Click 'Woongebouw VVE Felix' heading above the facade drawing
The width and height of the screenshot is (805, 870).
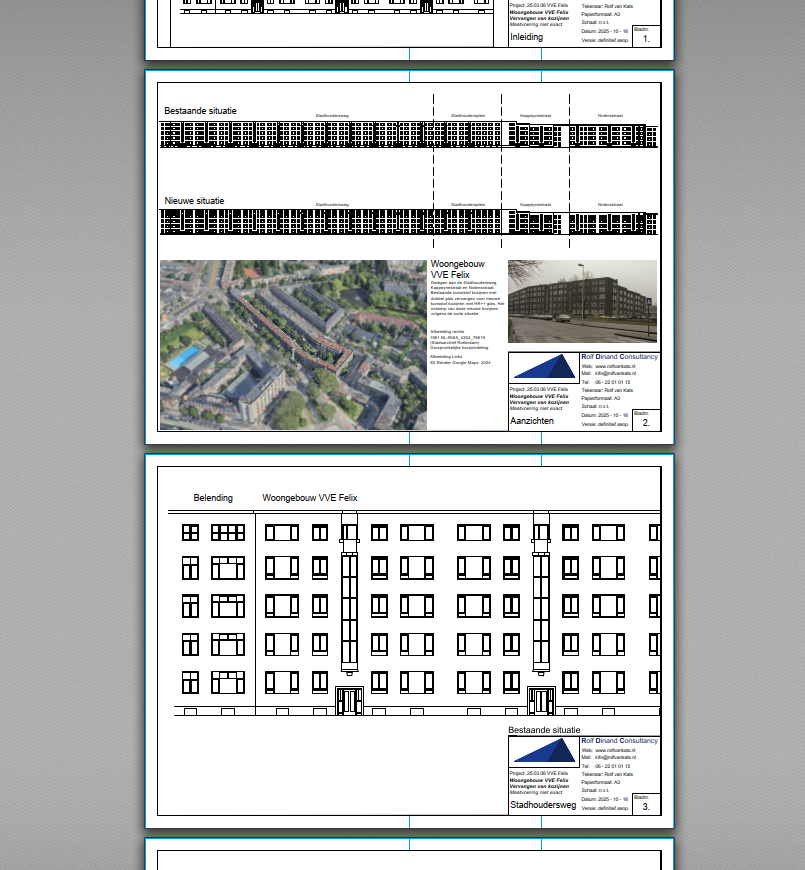click(x=310, y=498)
